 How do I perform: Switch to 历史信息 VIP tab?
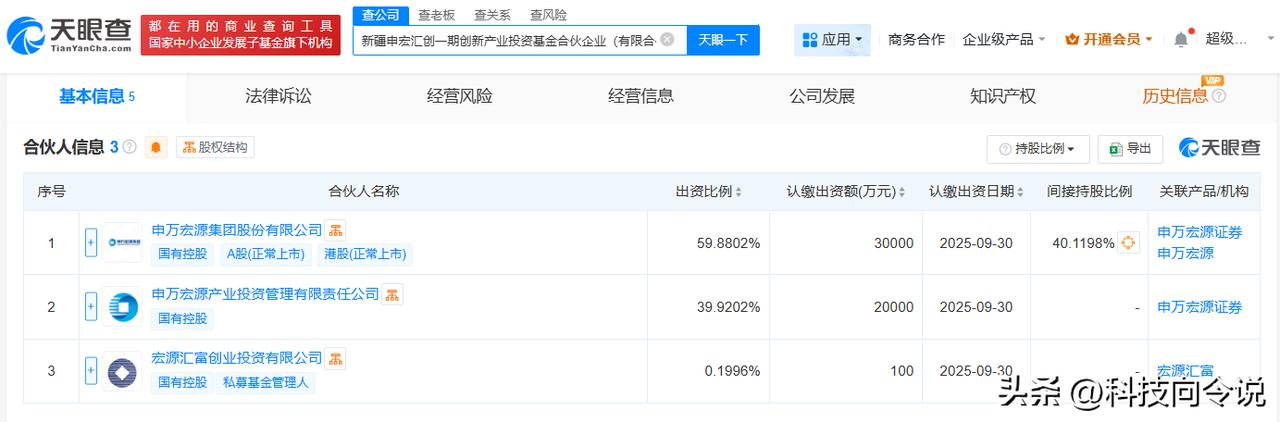tap(1176, 96)
